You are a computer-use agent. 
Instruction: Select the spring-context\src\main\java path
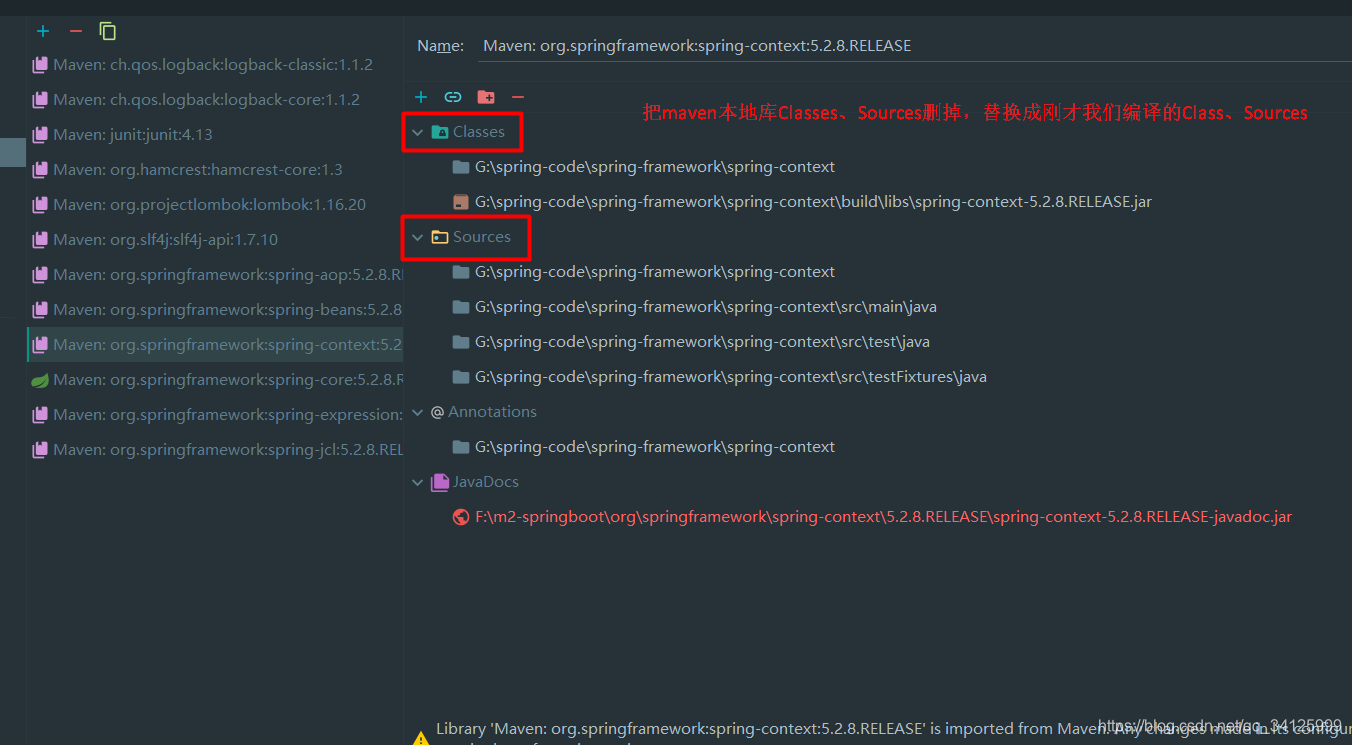(706, 307)
